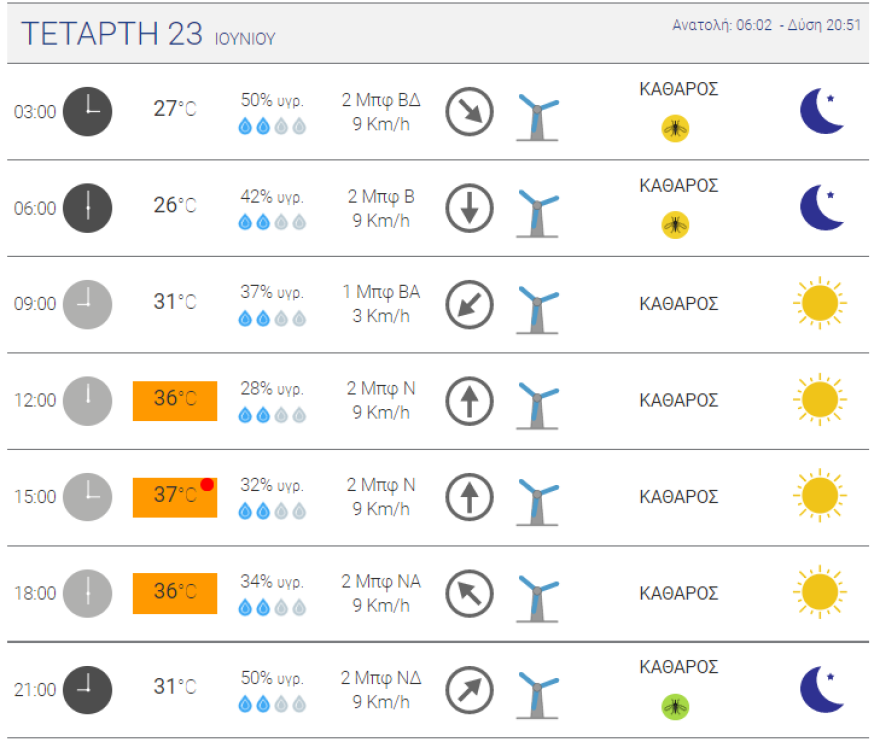The height and width of the screenshot is (742, 880).
Task: Click the 31°C temperature at 21:00
Action: pyautogui.click(x=174, y=687)
